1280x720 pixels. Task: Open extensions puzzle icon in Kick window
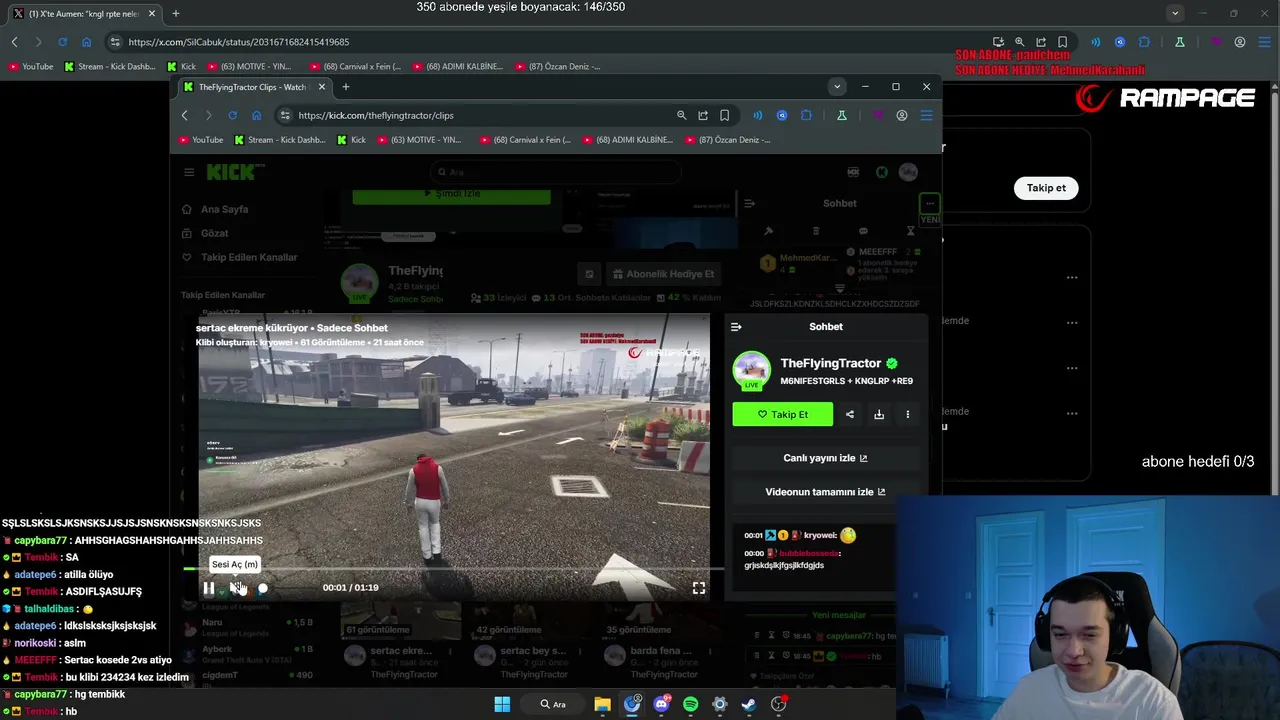tap(806, 115)
